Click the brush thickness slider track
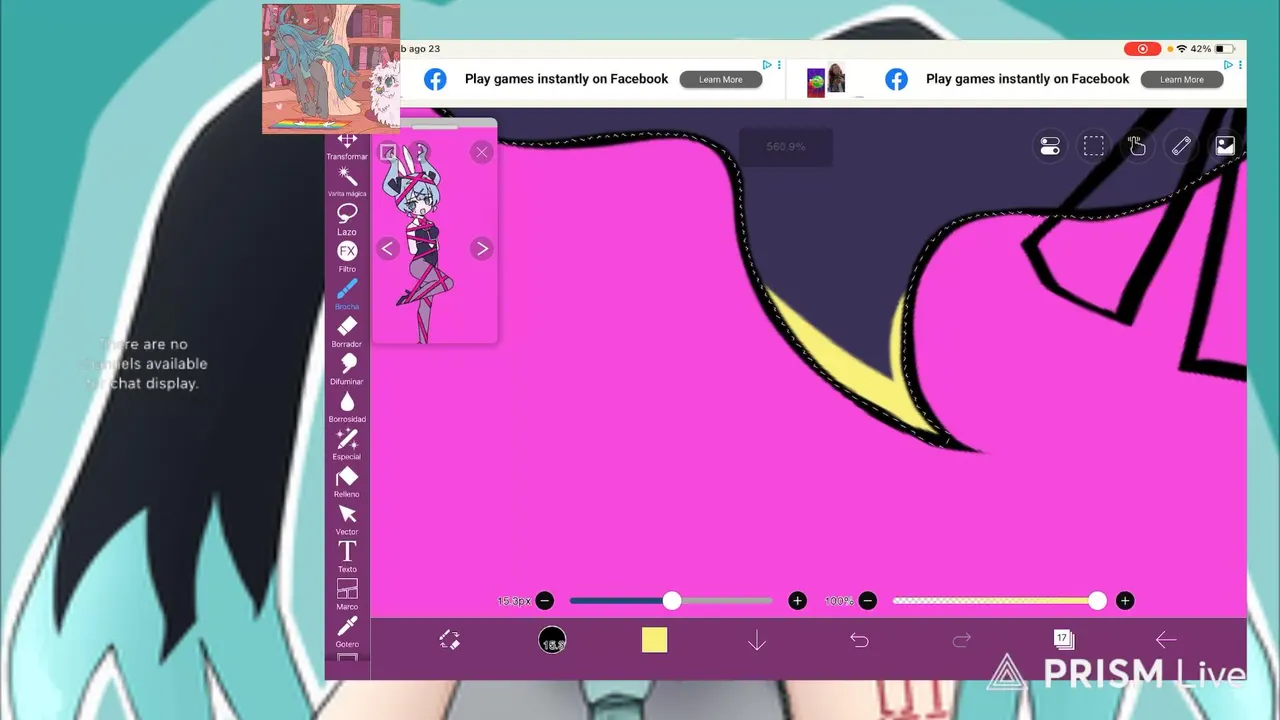 click(x=671, y=601)
